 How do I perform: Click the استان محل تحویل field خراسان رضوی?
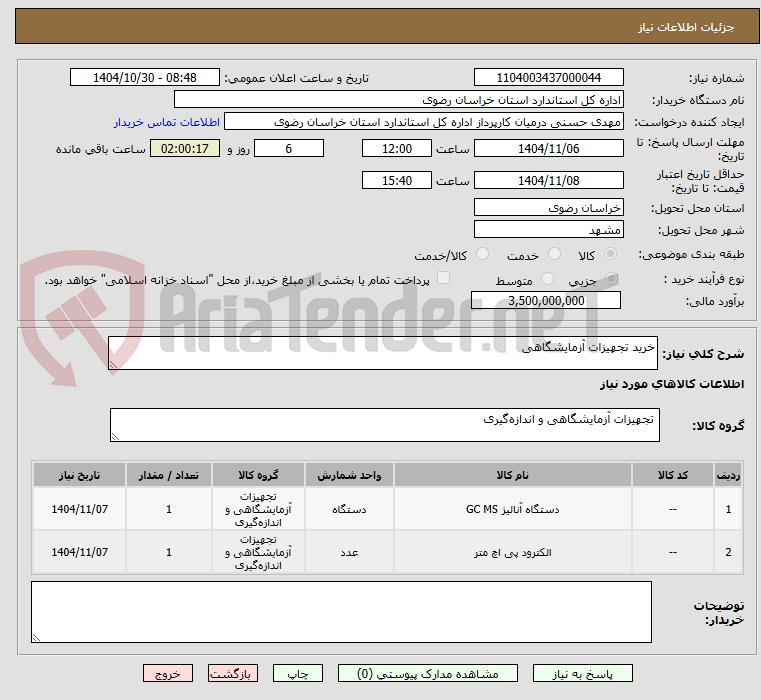click(548, 207)
